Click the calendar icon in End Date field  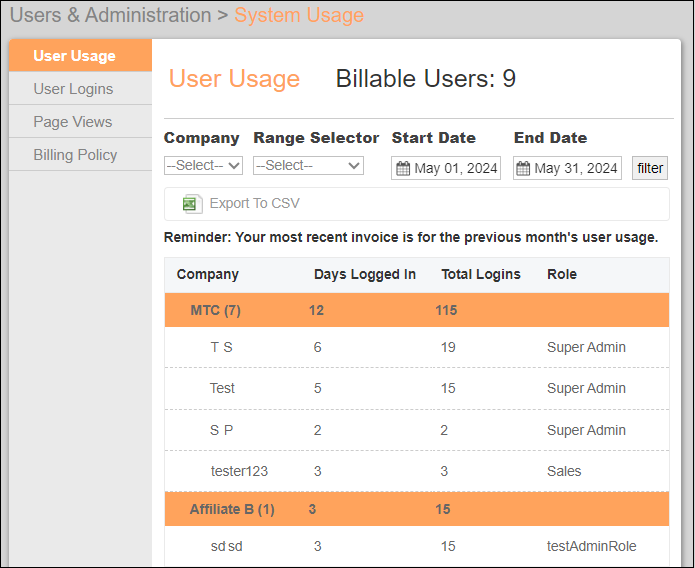click(x=523, y=168)
